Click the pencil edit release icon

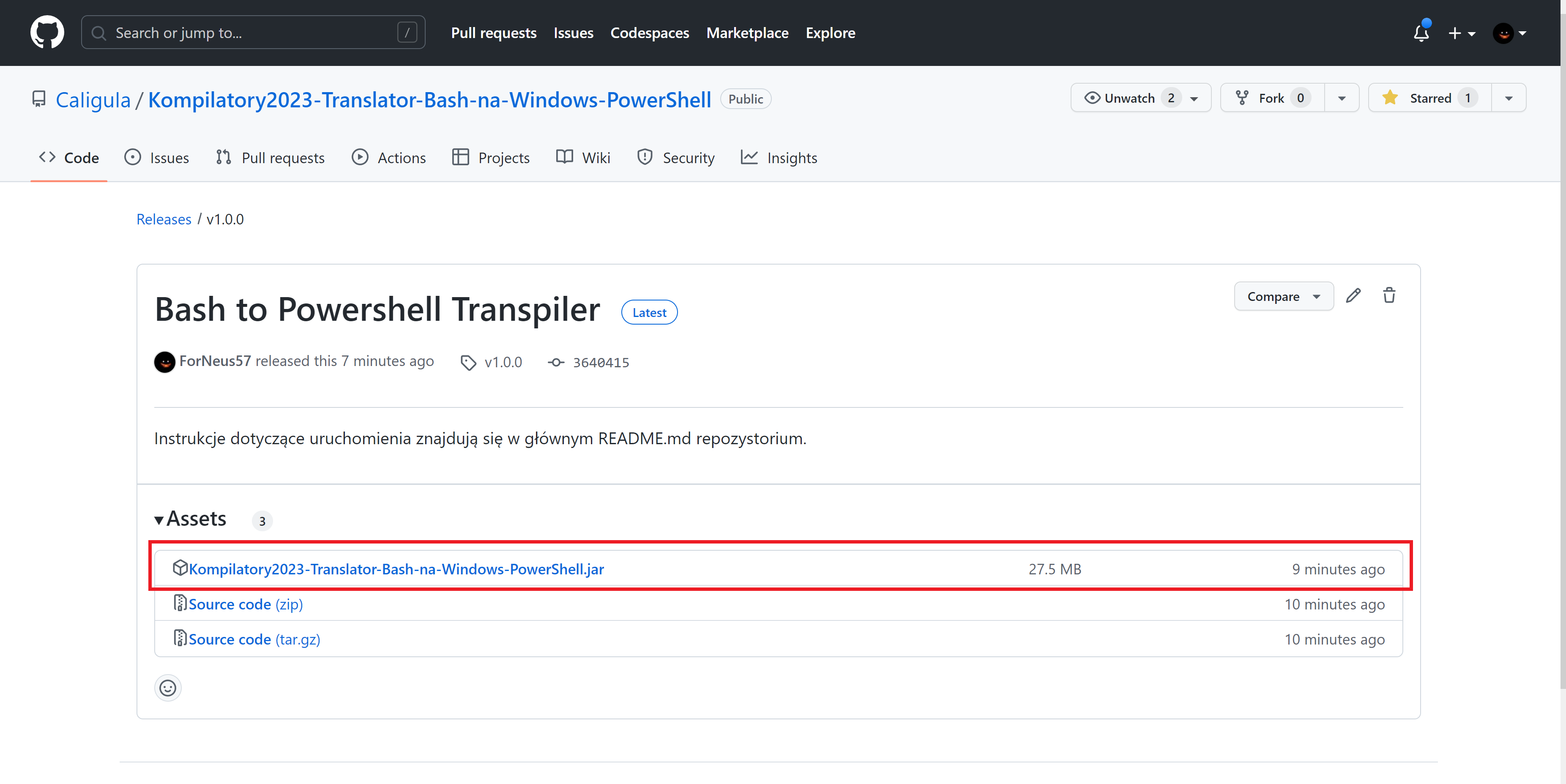1353,296
